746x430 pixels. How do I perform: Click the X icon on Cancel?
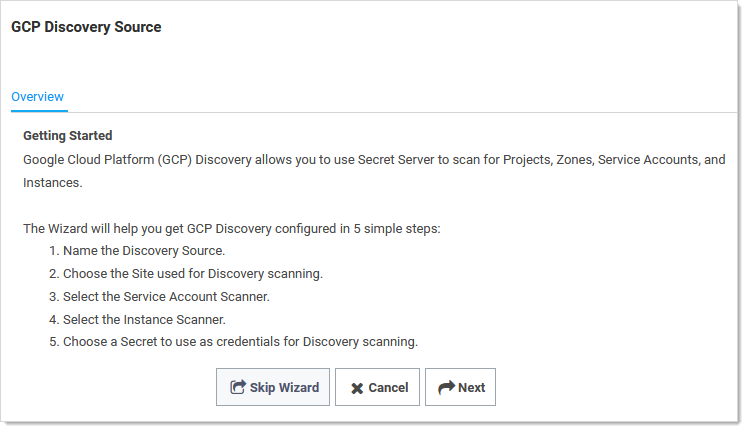click(357, 388)
